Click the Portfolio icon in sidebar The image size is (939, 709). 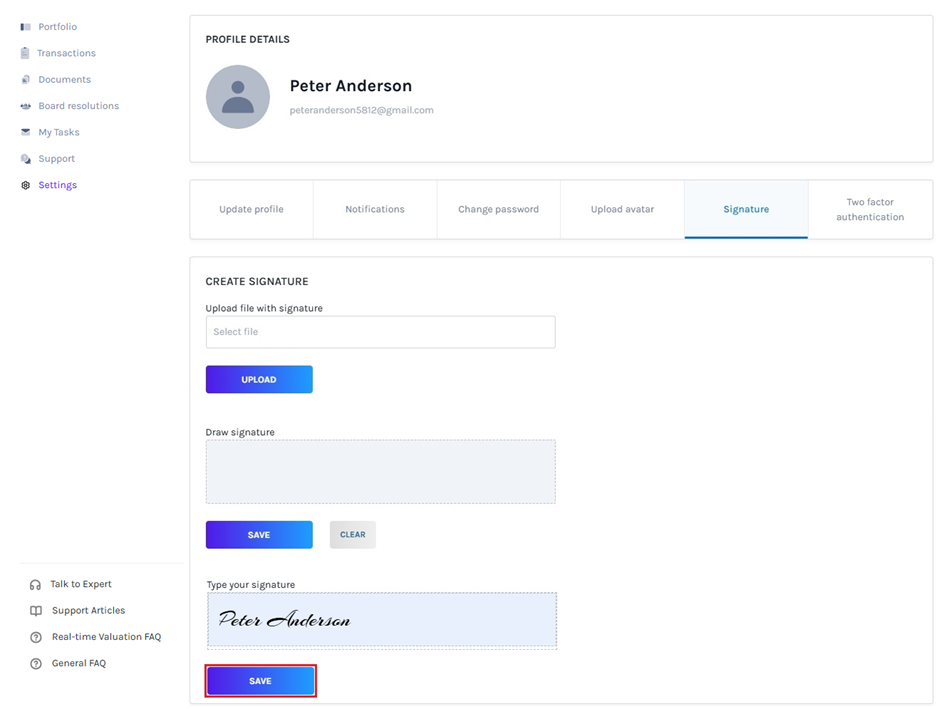coord(25,27)
